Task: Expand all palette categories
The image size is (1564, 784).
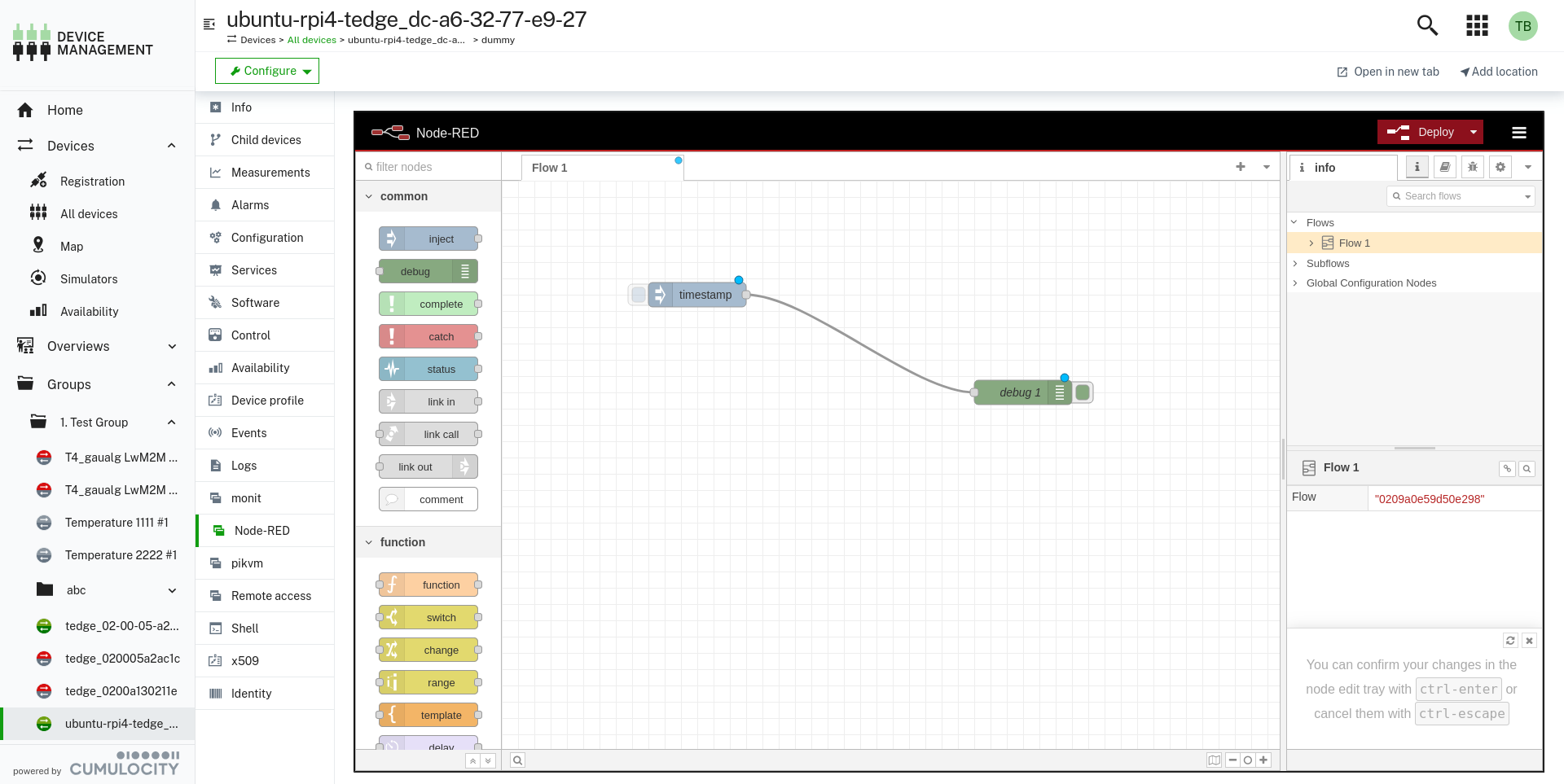Action: (x=488, y=760)
